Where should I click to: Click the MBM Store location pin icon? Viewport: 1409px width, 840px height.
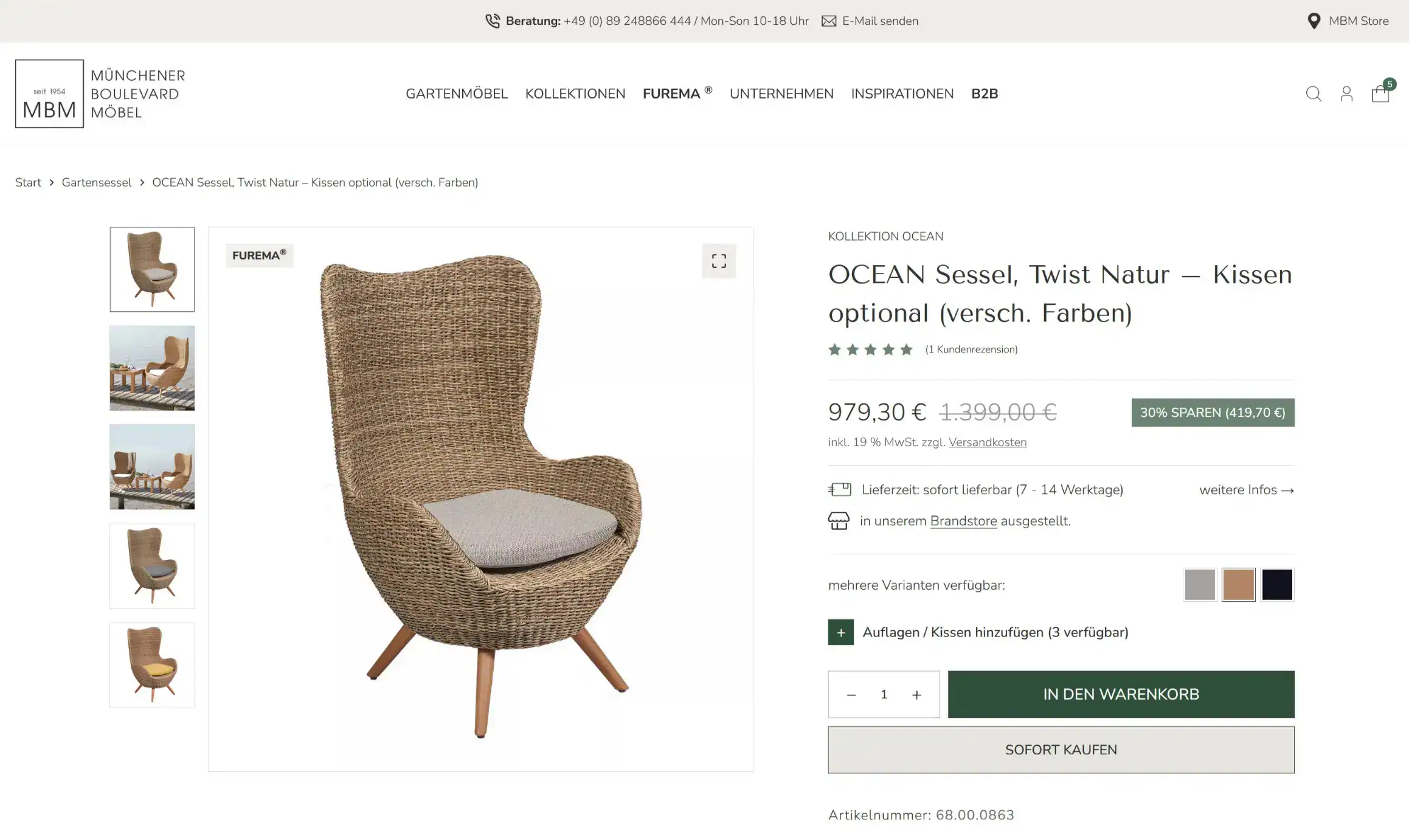point(1314,20)
